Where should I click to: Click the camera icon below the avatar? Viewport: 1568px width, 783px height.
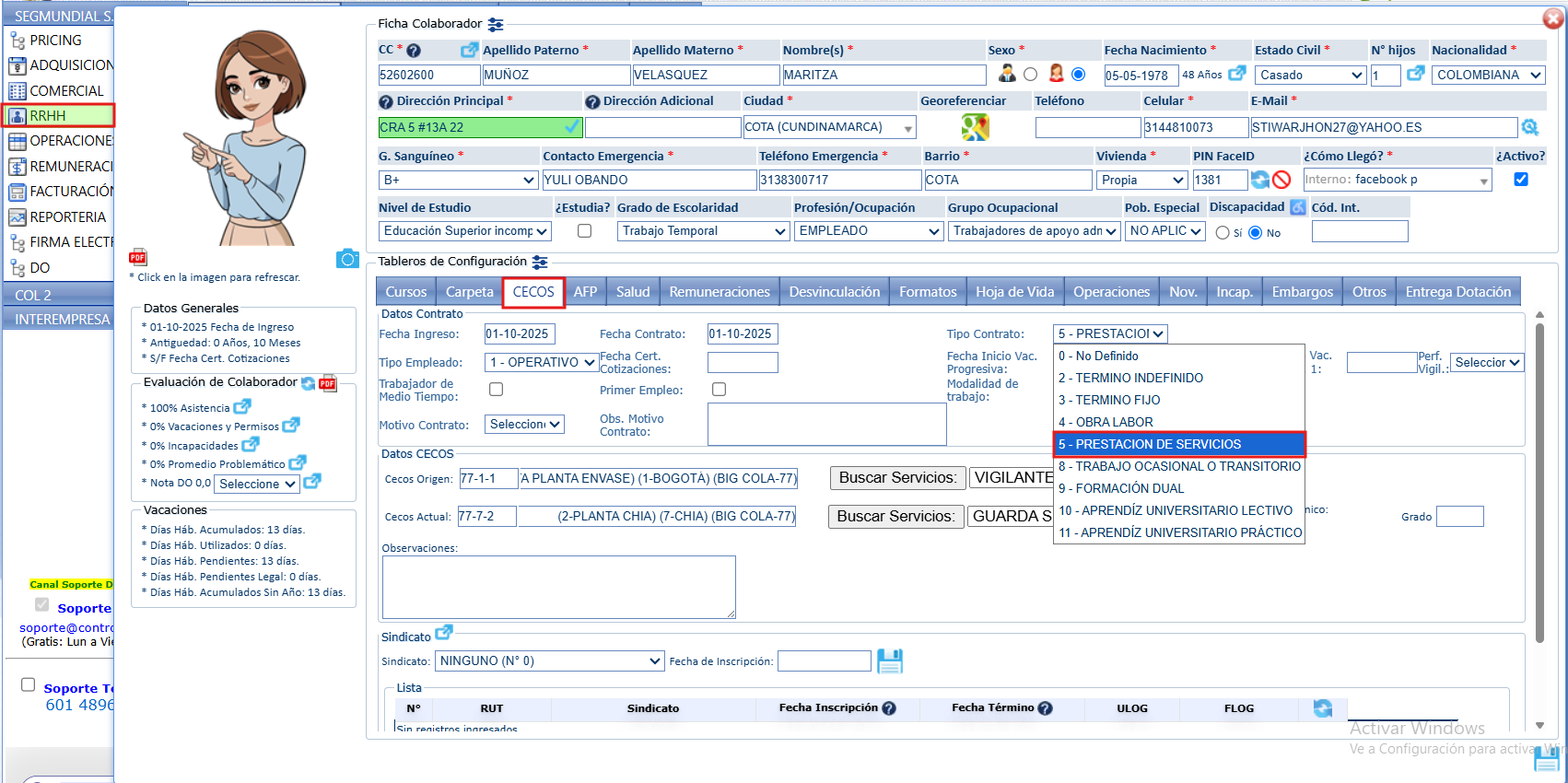coord(347,259)
